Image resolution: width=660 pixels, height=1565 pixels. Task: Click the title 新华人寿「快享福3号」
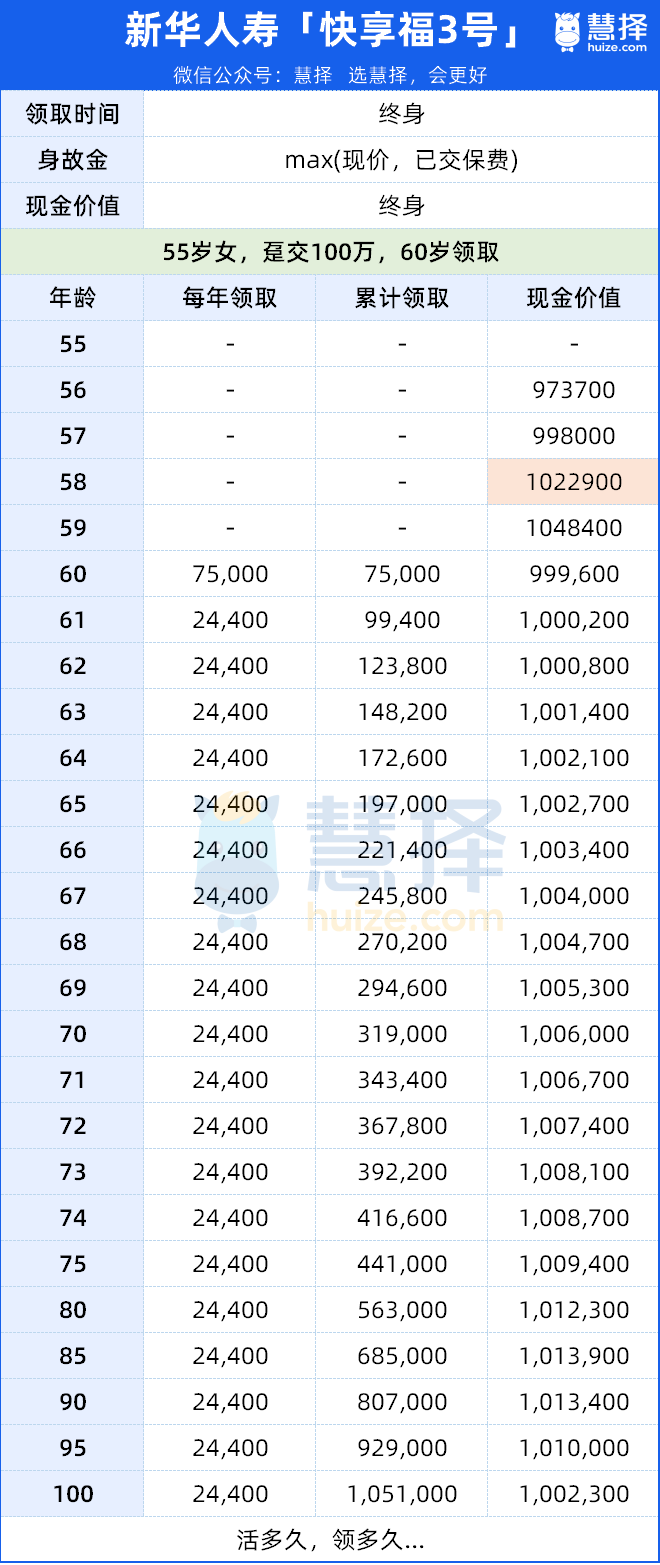(325, 32)
